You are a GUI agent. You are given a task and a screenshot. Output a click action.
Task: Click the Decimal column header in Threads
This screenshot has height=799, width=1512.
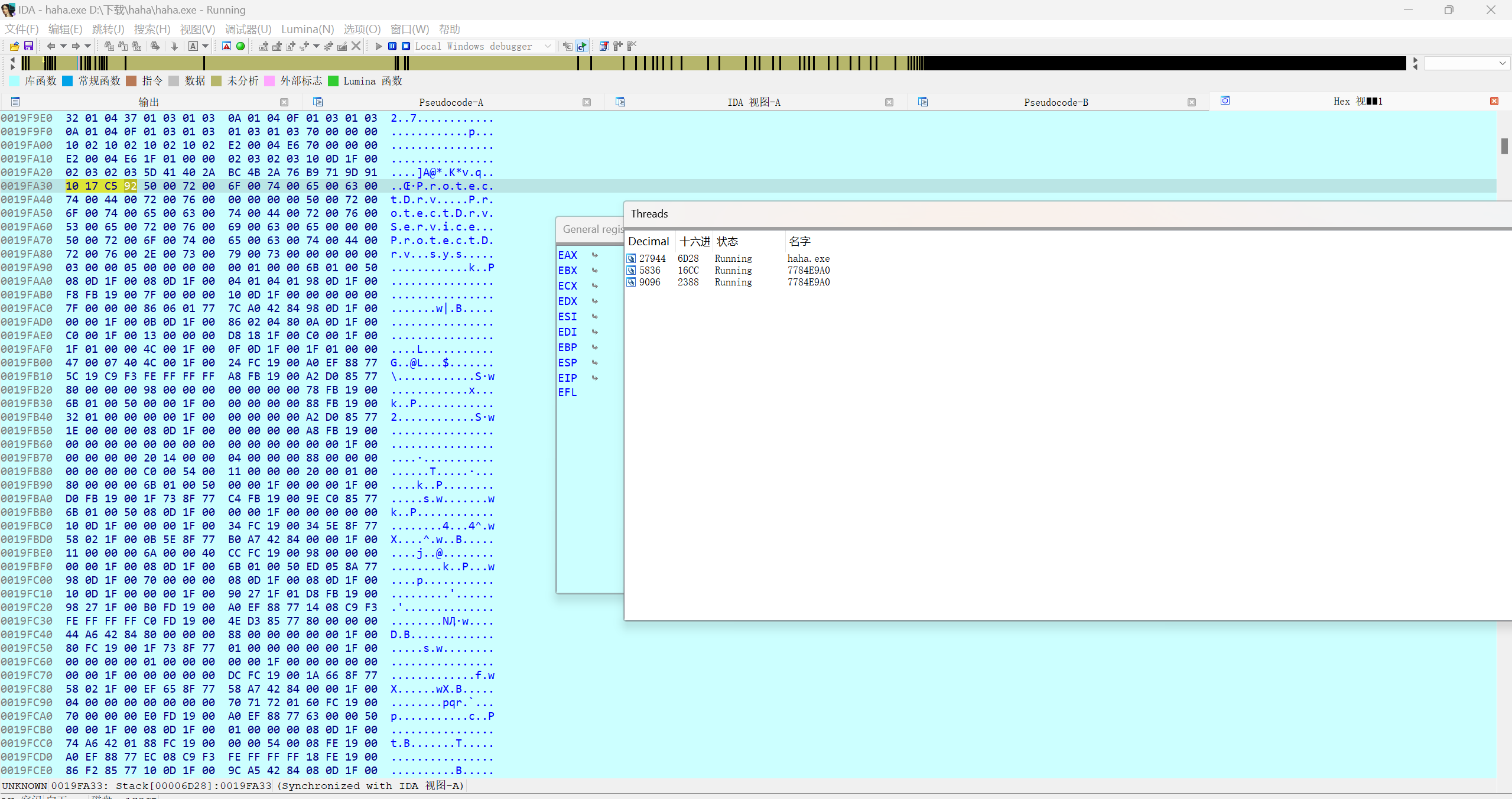649,241
